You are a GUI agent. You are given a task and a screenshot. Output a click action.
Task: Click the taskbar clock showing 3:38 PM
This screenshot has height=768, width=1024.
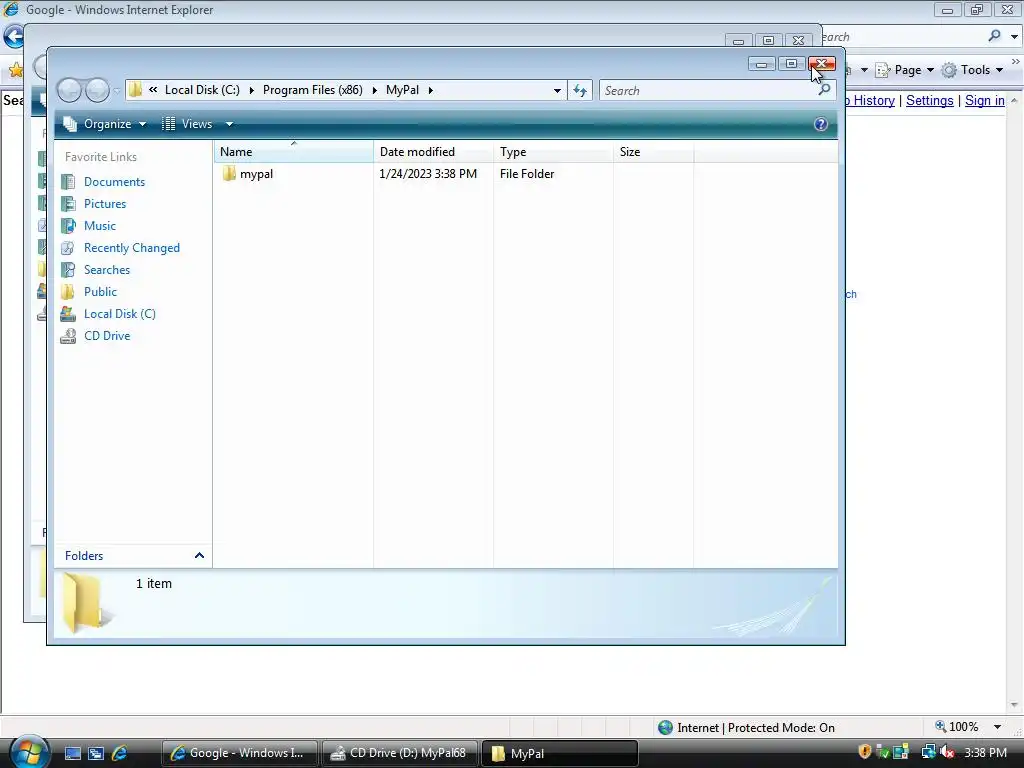click(985, 752)
